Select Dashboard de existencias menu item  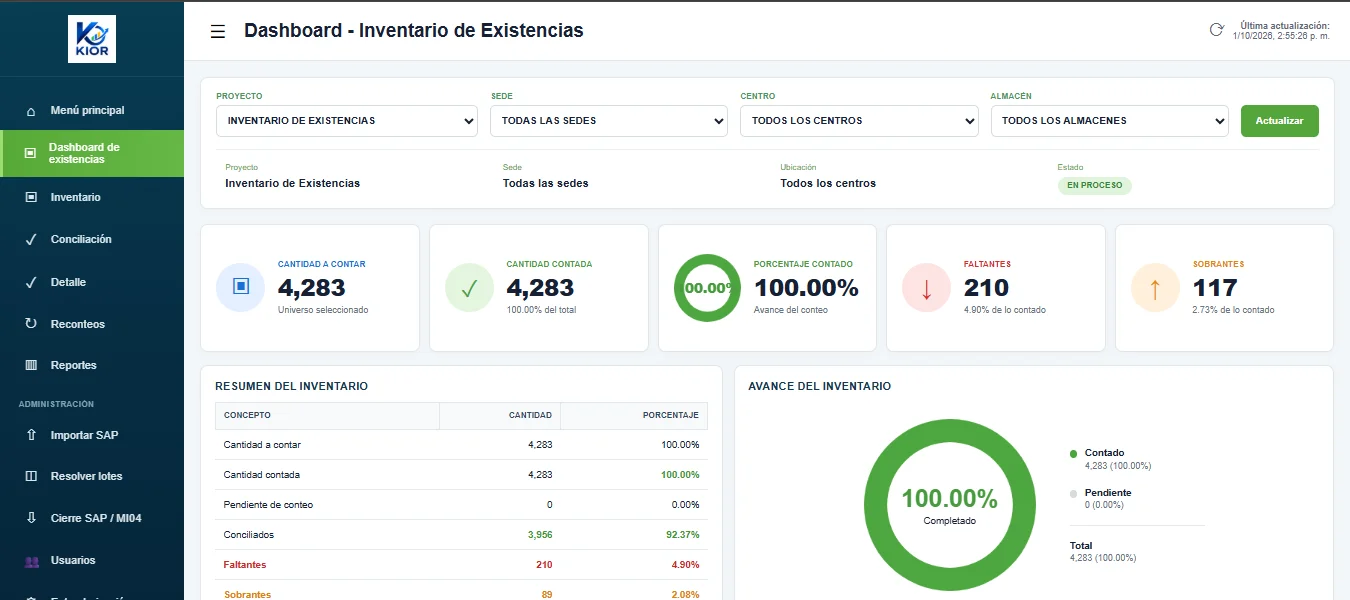pyautogui.click(x=92, y=153)
